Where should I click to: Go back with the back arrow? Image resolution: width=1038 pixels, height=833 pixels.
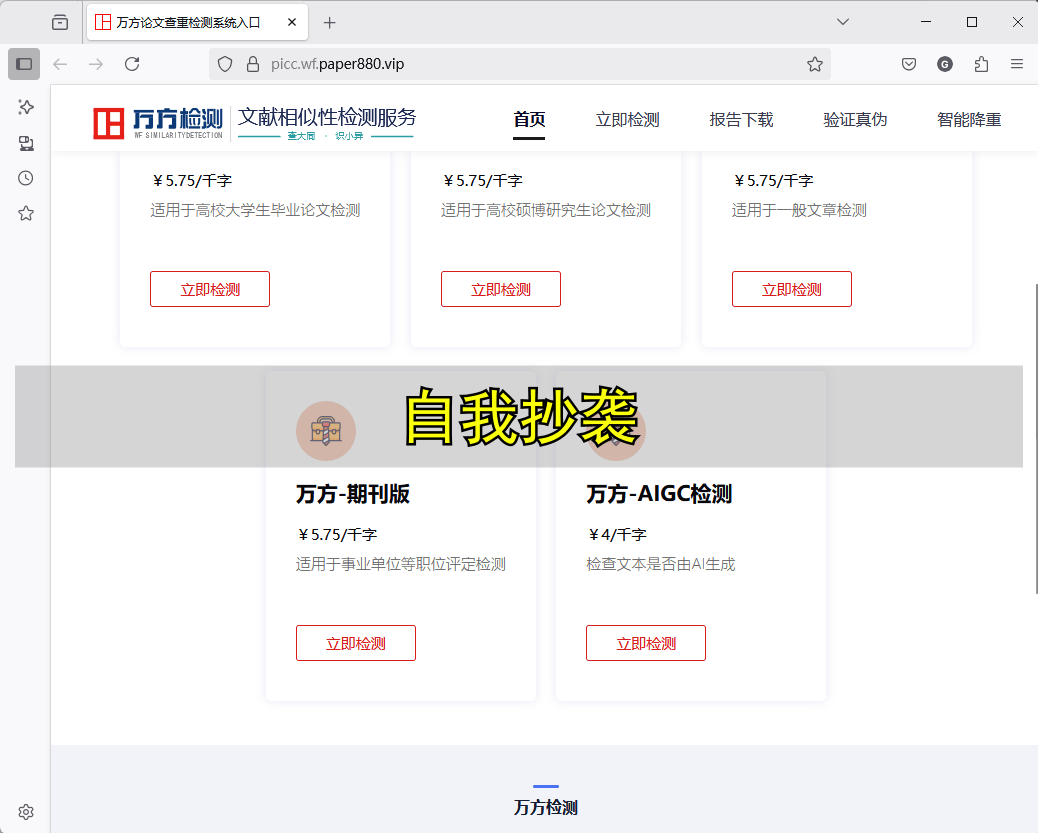click(x=60, y=64)
